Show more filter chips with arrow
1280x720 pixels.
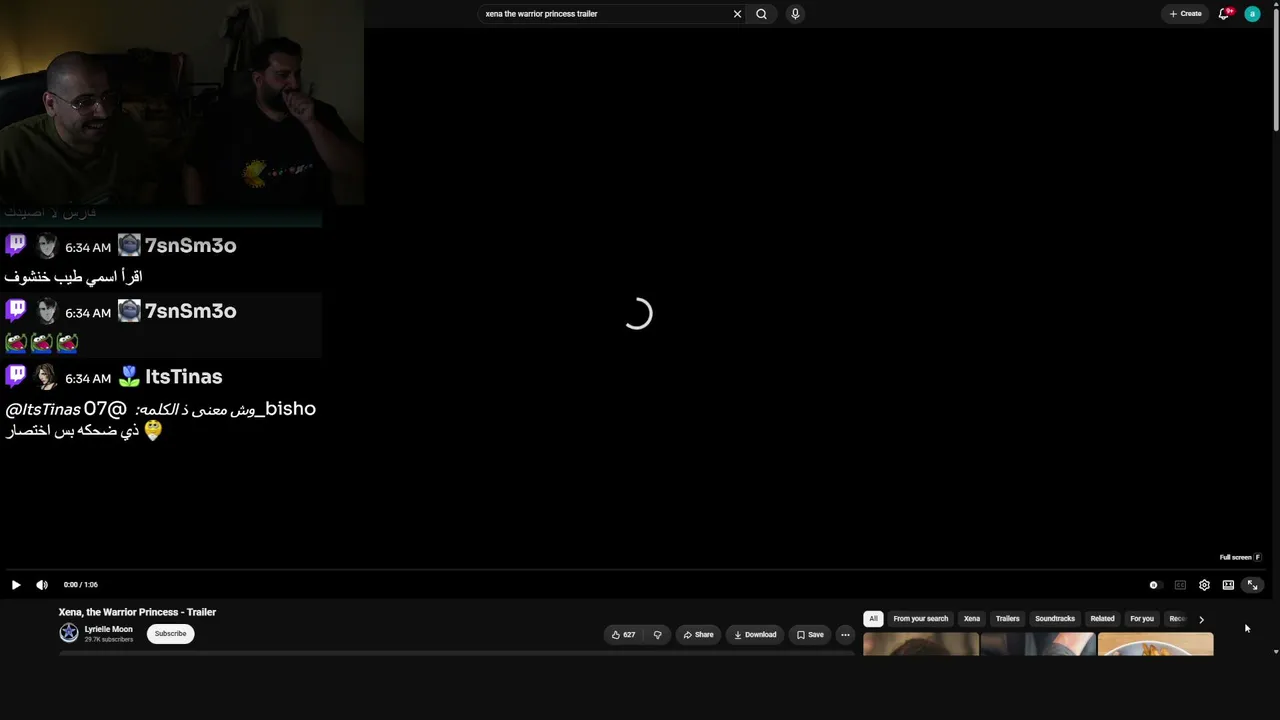[1201, 619]
